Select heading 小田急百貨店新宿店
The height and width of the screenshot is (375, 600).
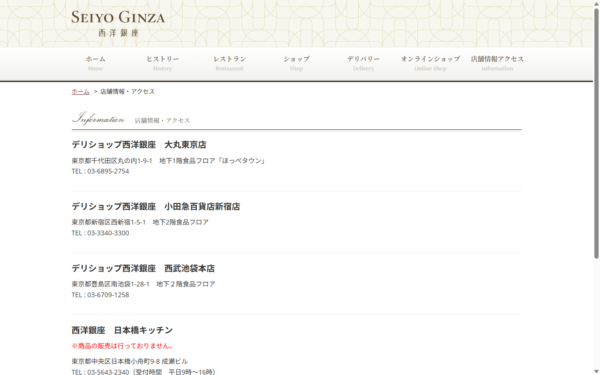click(x=202, y=206)
